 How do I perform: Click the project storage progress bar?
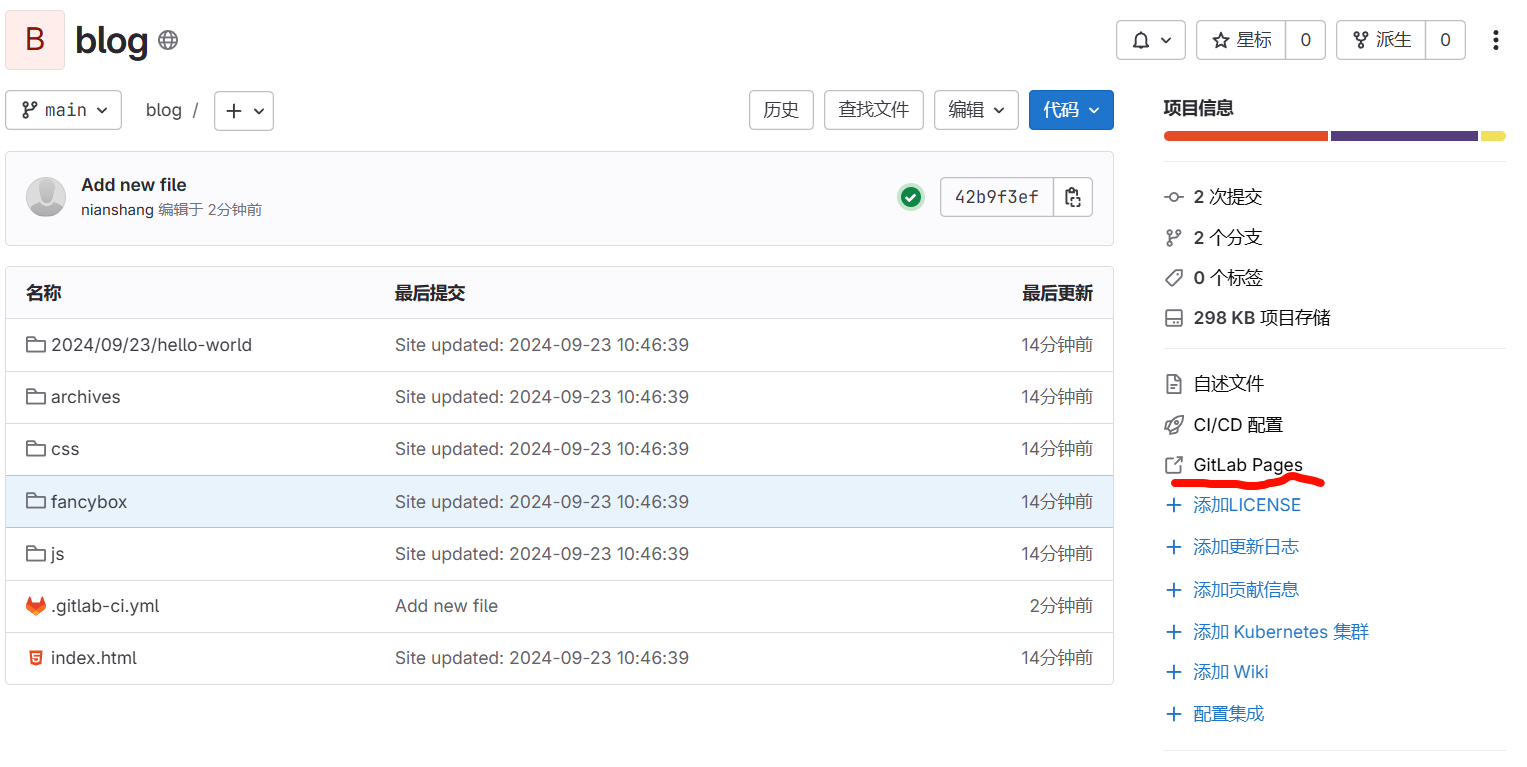(1334, 135)
